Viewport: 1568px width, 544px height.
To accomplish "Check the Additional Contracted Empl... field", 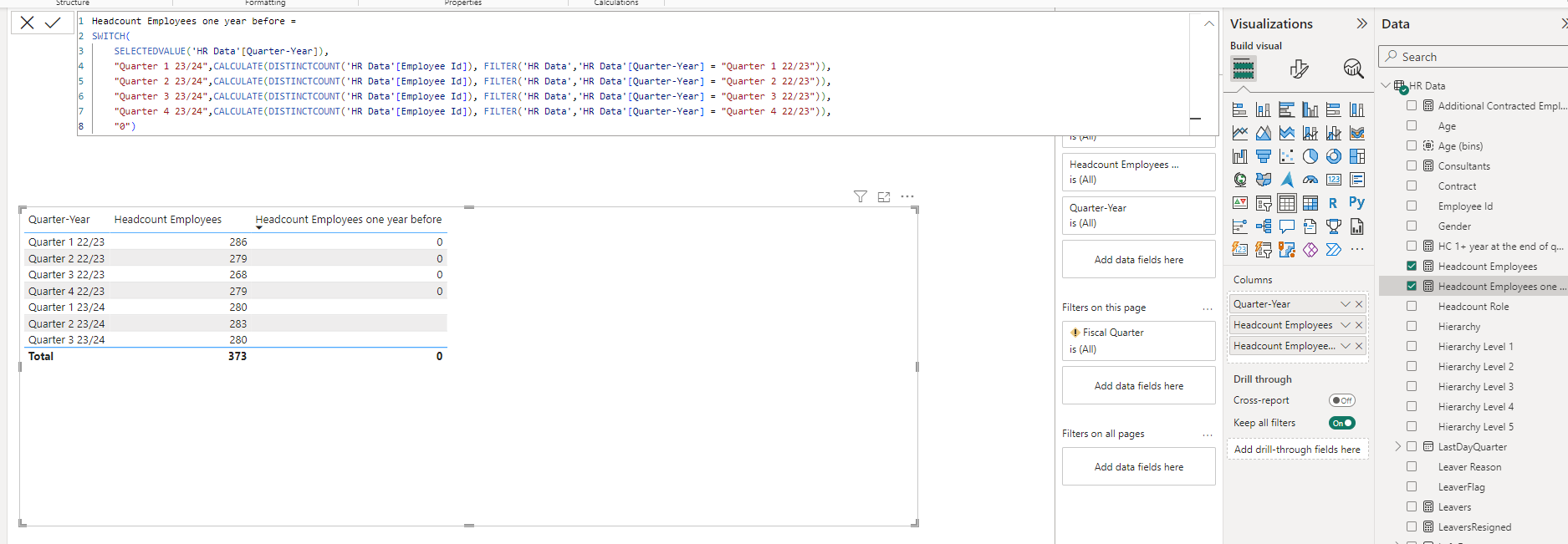I will coord(1412,105).
